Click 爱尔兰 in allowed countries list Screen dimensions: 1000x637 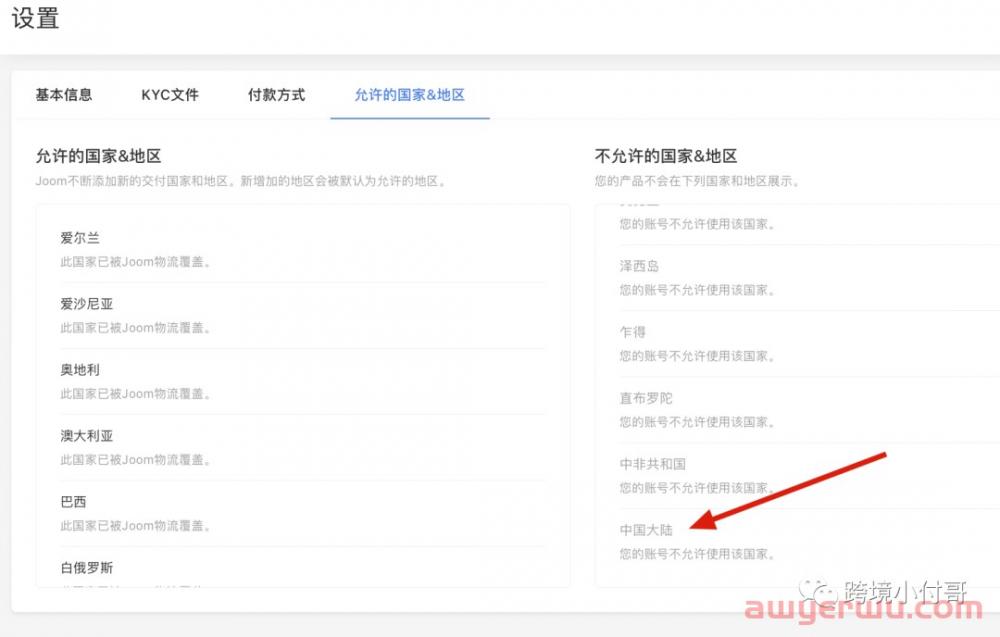80,238
